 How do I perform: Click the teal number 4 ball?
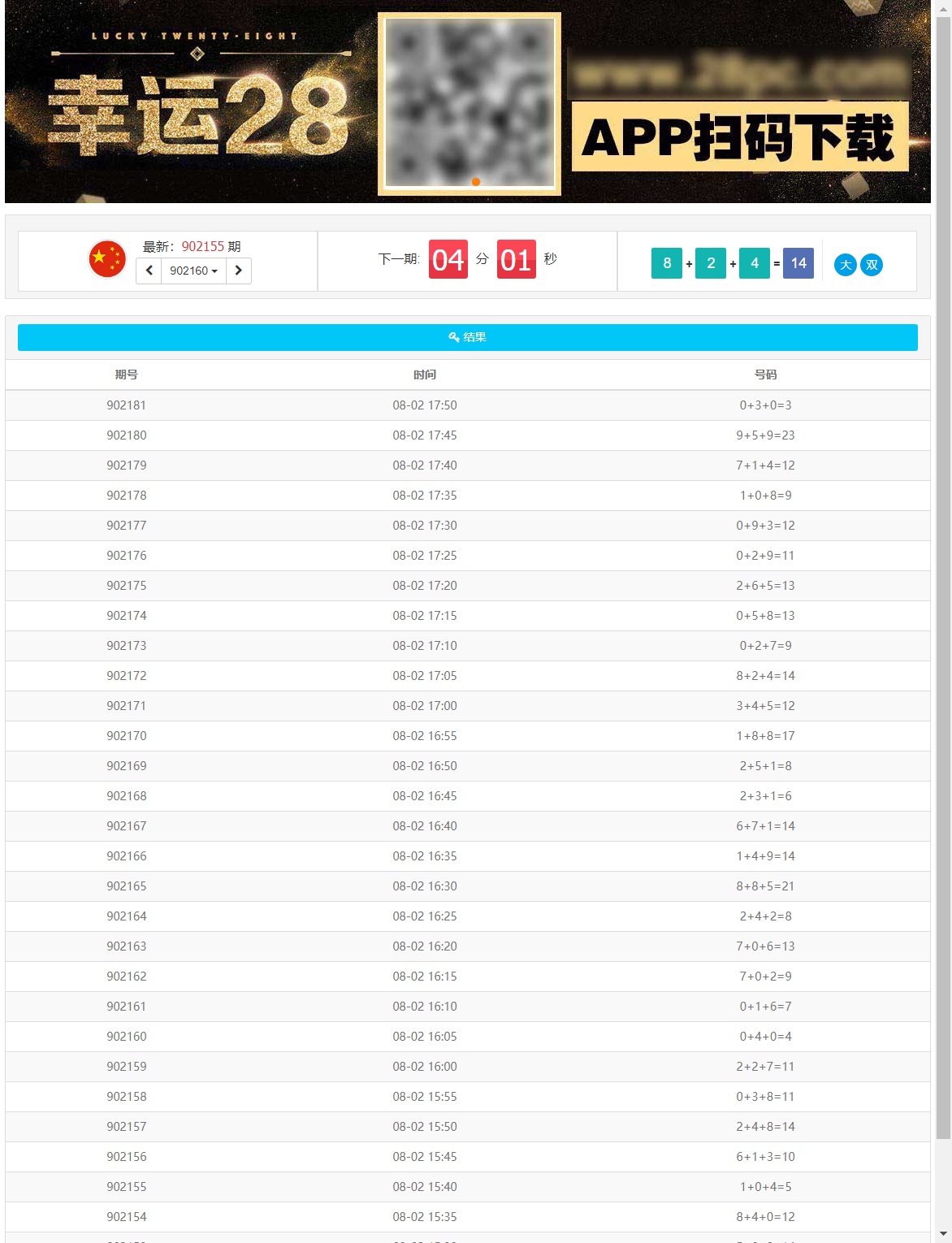coord(755,263)
